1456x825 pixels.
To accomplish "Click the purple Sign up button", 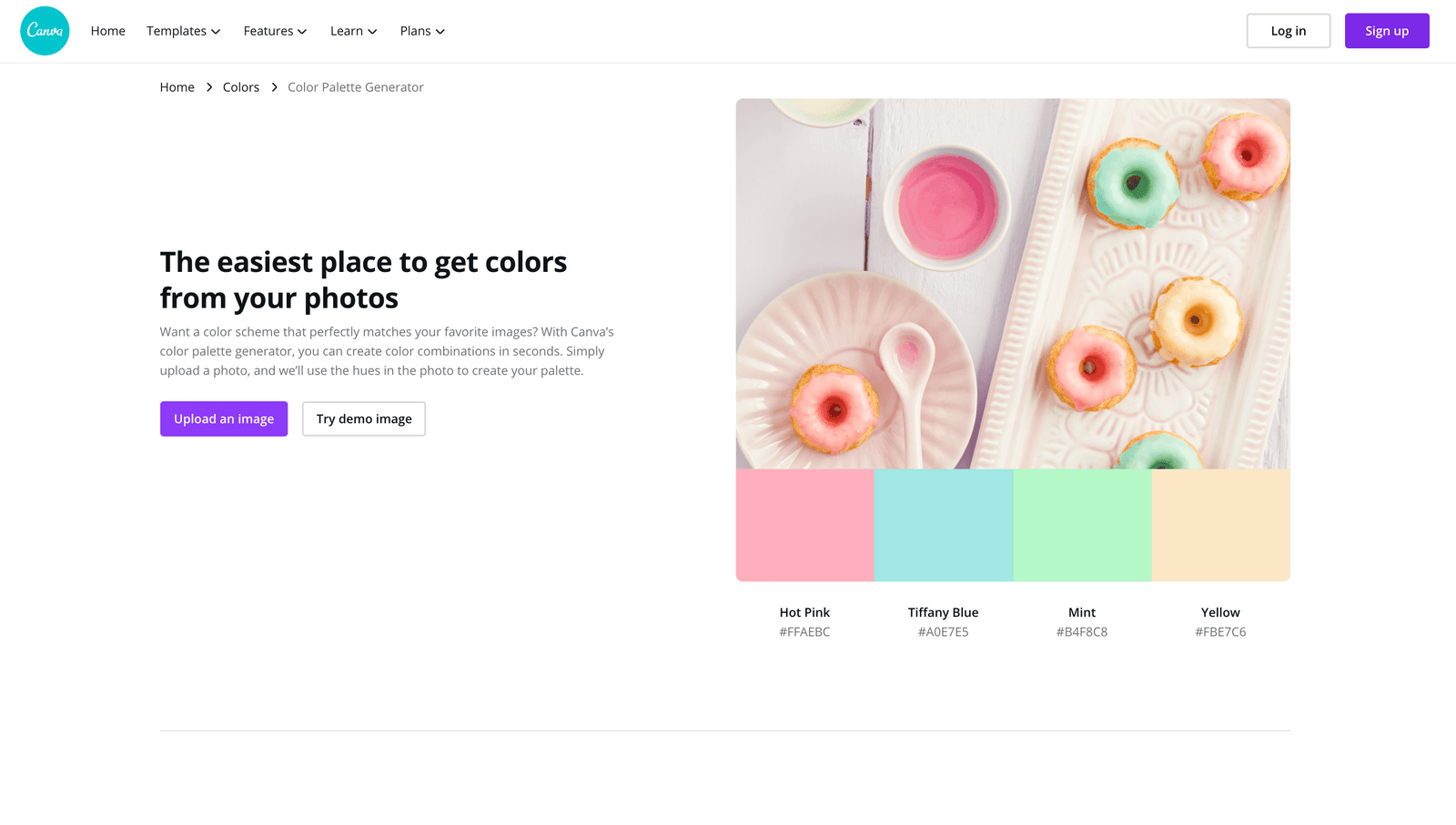I will click(1386, 31).
